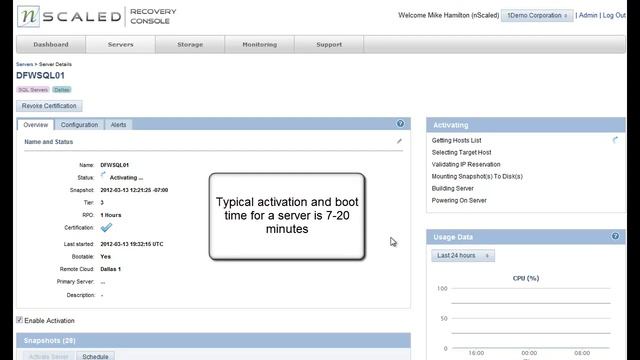Open the Storage menu
This screenshot has width=640, height=360.
190,44
